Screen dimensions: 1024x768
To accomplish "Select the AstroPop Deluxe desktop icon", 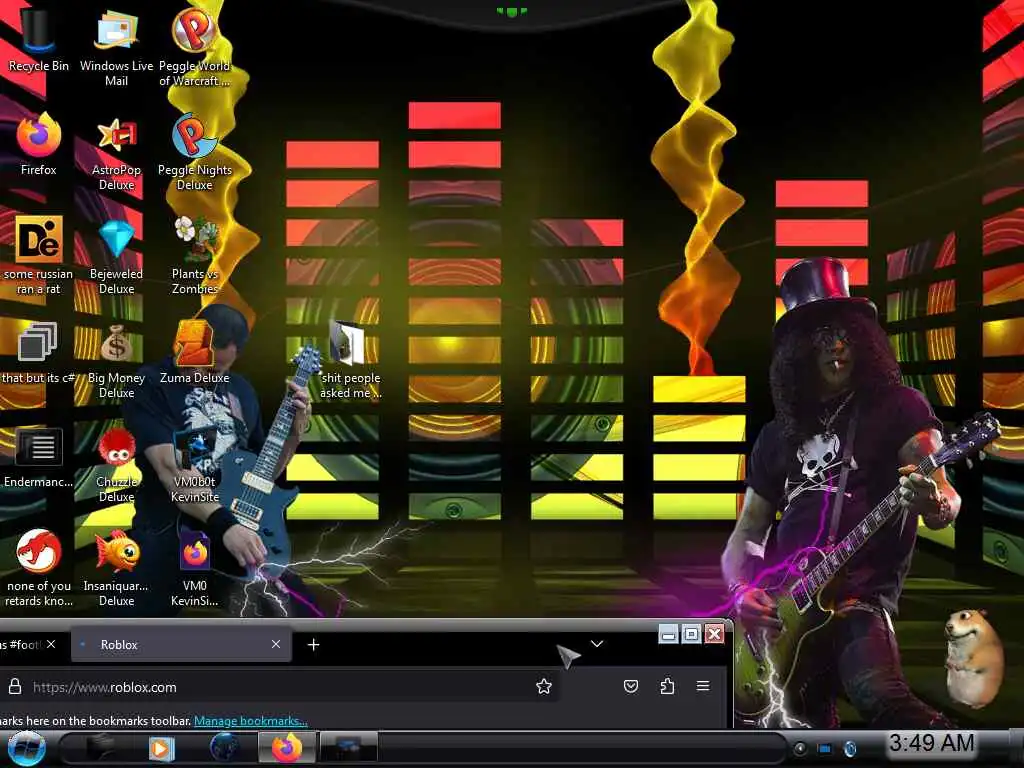I will 116,152.
